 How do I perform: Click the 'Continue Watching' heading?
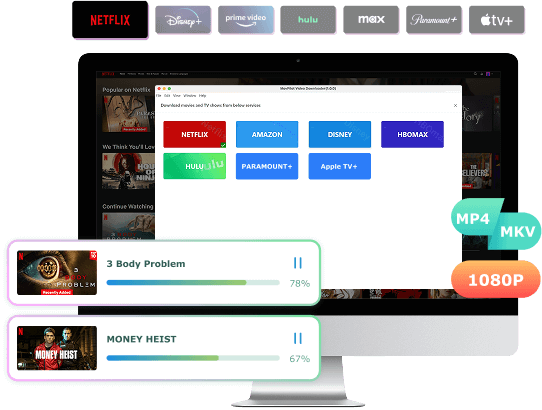[x=128, y=206]
